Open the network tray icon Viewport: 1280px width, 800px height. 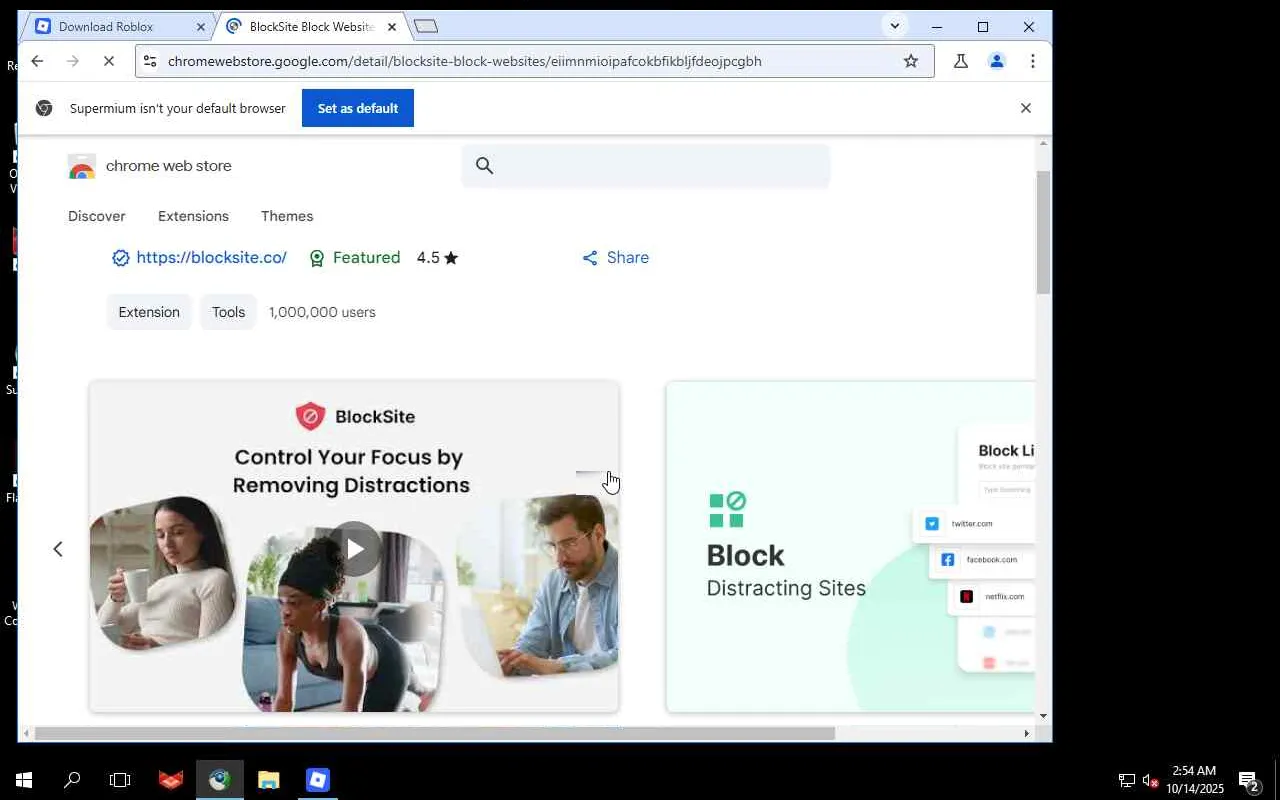coord(1127,781)
